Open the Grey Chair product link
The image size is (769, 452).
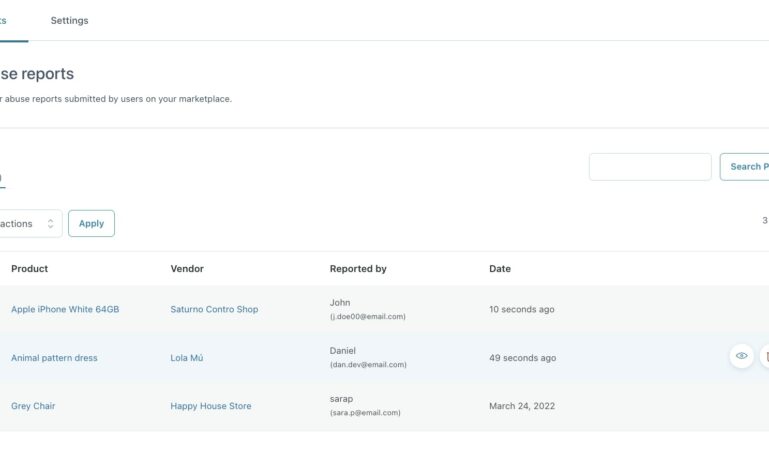coord(33,406)
